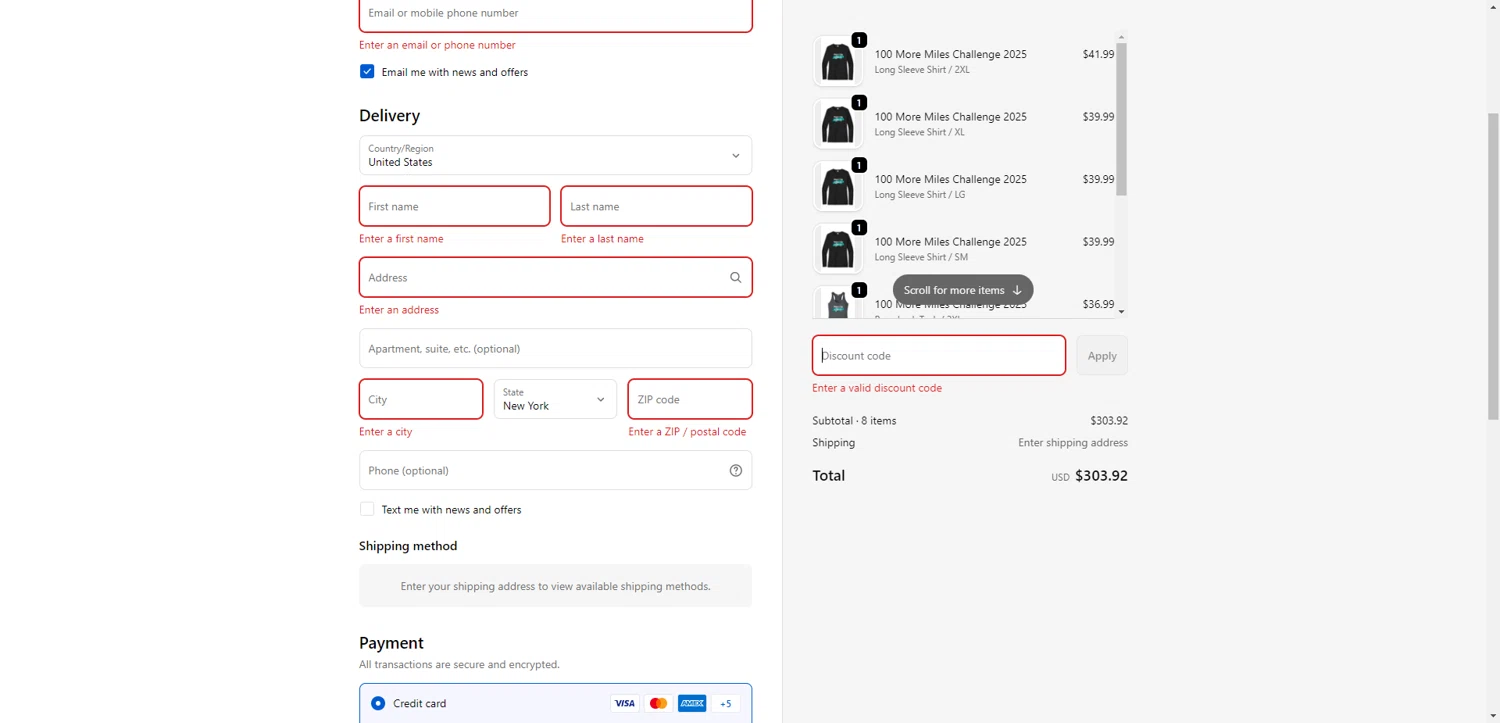Click the phone field help question icon
This screenshot has width=1500, height=723.
(735, 471)
